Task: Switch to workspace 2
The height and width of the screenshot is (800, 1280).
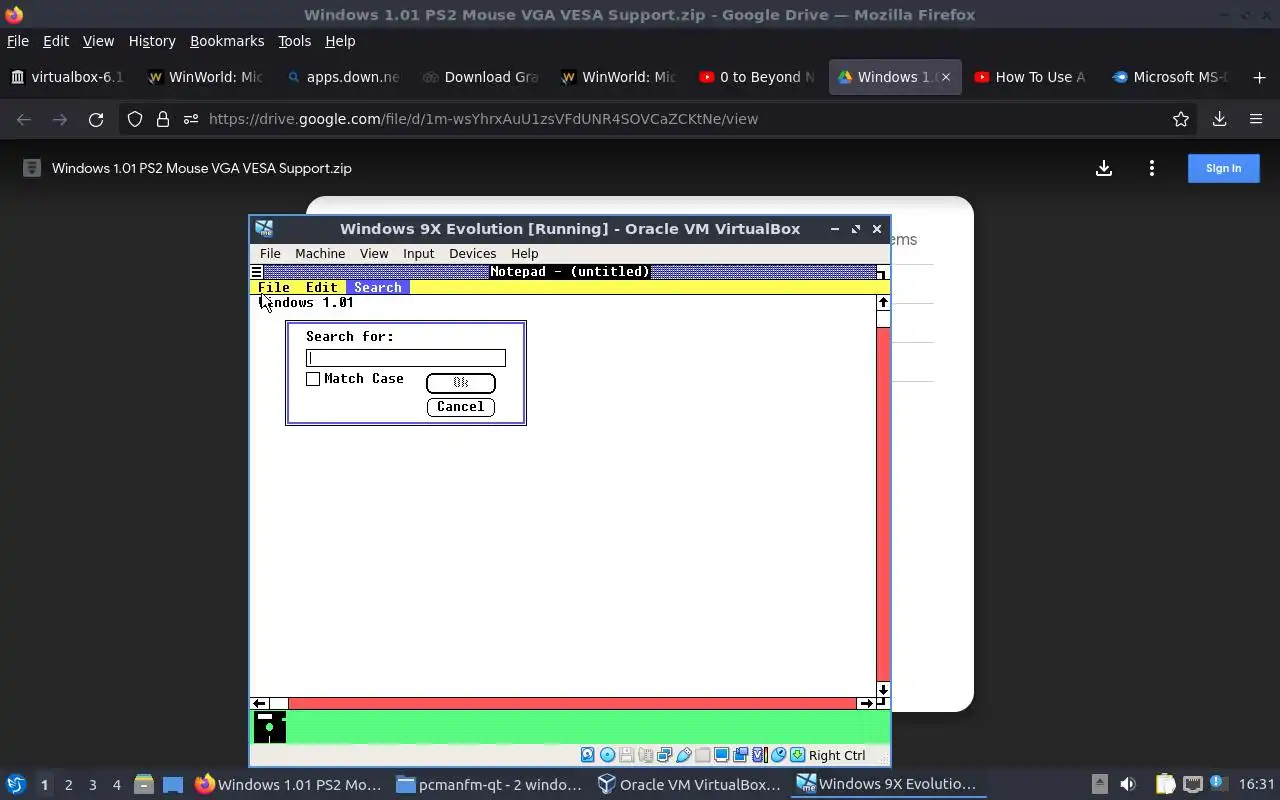Action: 68,785
